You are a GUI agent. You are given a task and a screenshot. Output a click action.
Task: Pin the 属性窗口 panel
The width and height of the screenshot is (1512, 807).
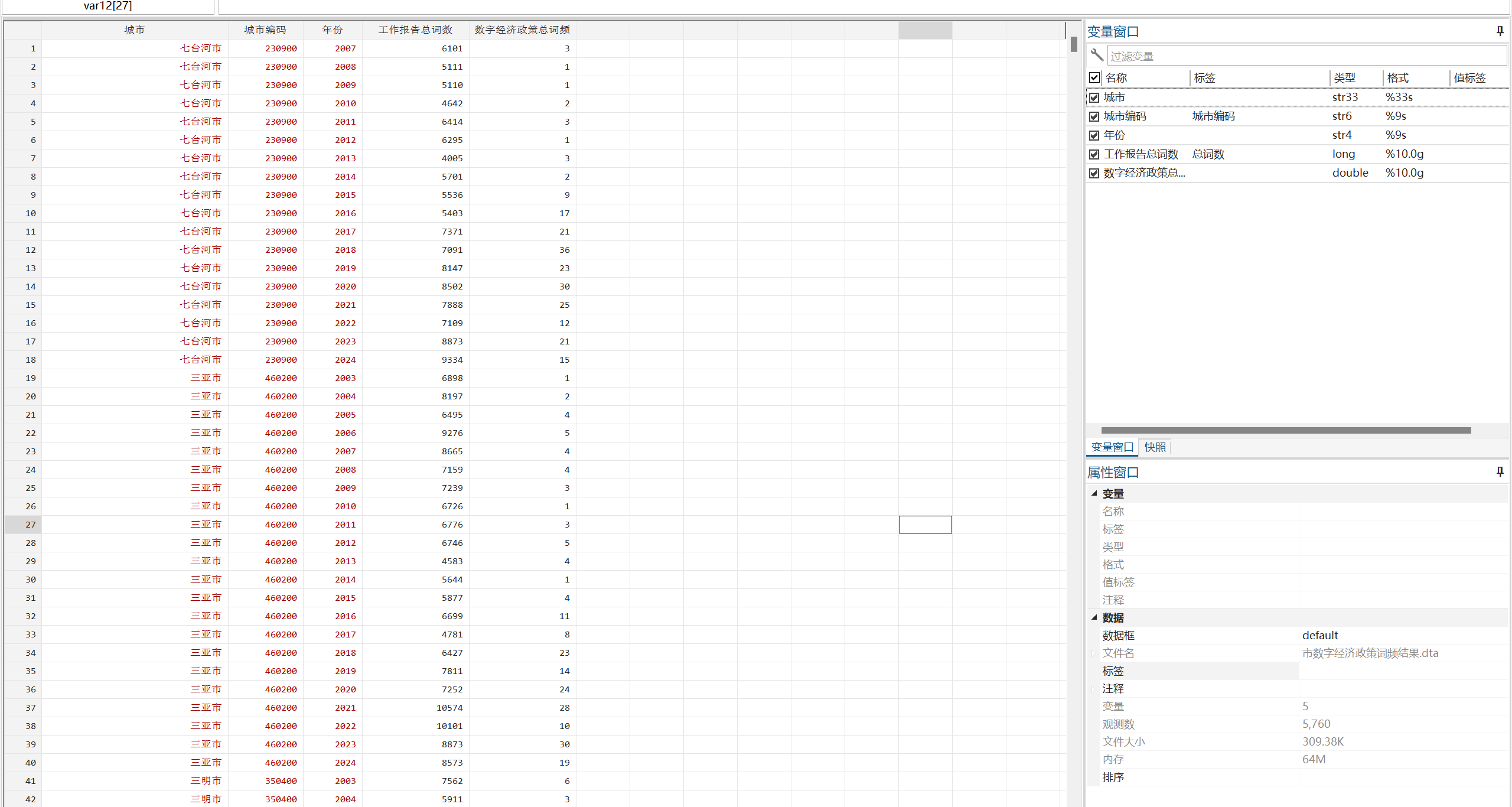click(x=1500, y=471)
